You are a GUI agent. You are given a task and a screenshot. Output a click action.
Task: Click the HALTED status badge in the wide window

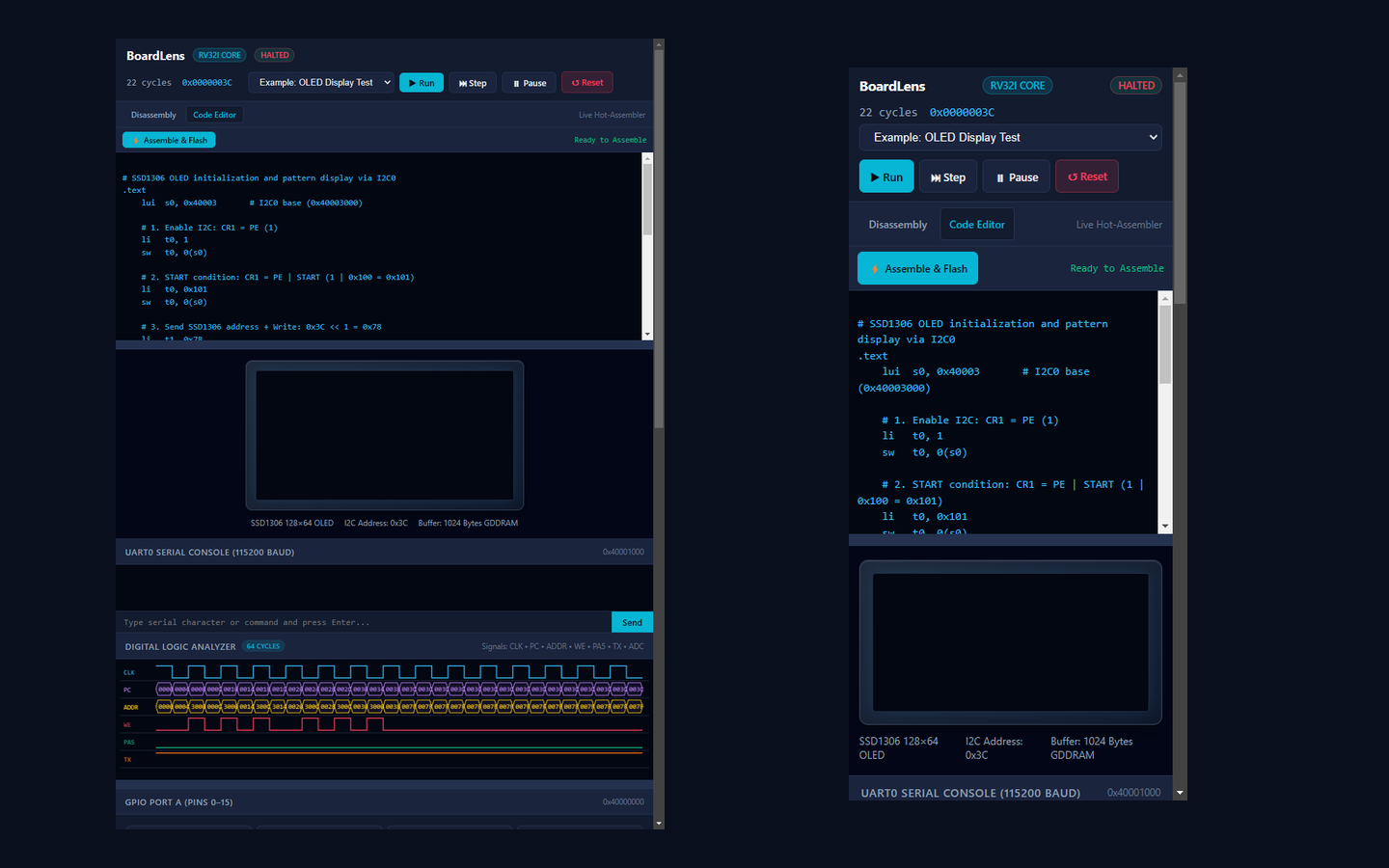275,55
